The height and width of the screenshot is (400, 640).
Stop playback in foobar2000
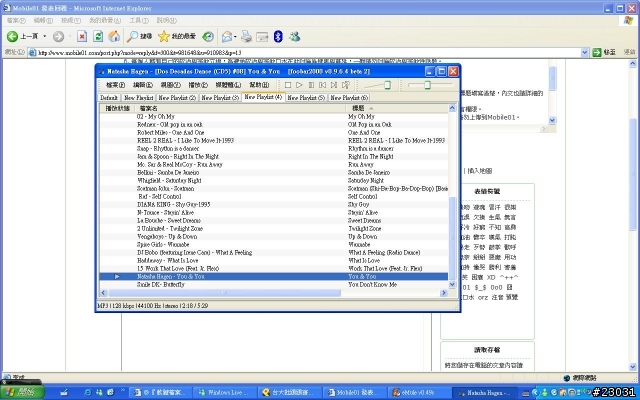click(288, 85)
